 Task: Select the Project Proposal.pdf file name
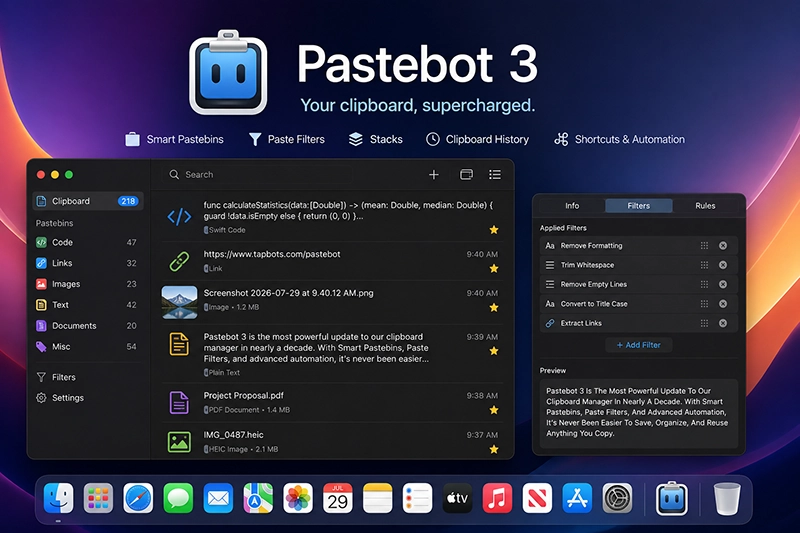point(243,395)
